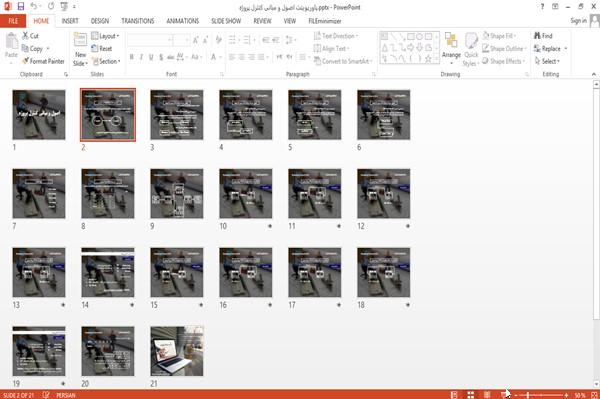Click the Save icon in quick access toolbar

click(21, 7)
